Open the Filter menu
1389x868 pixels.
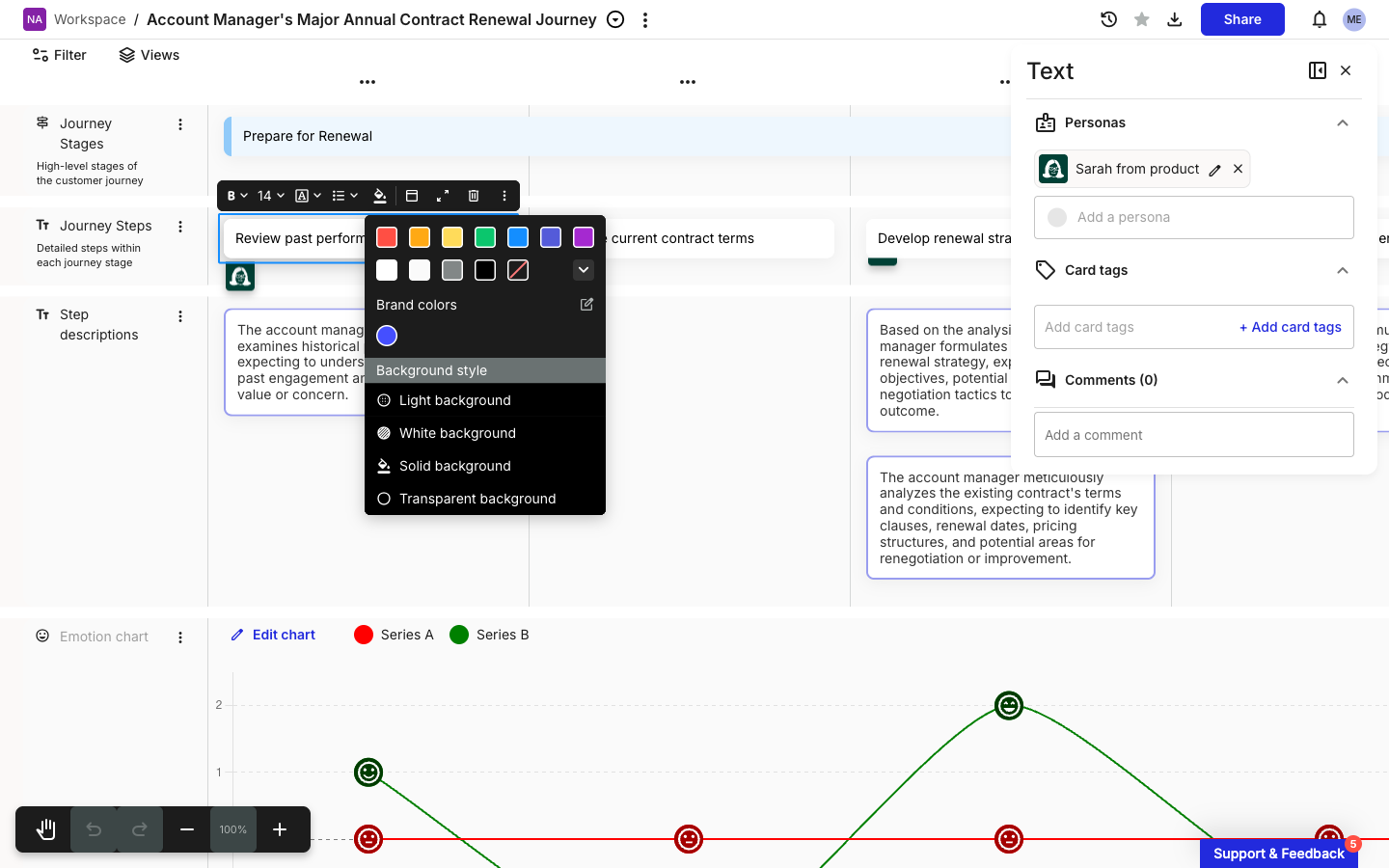(x=59, y=55)
